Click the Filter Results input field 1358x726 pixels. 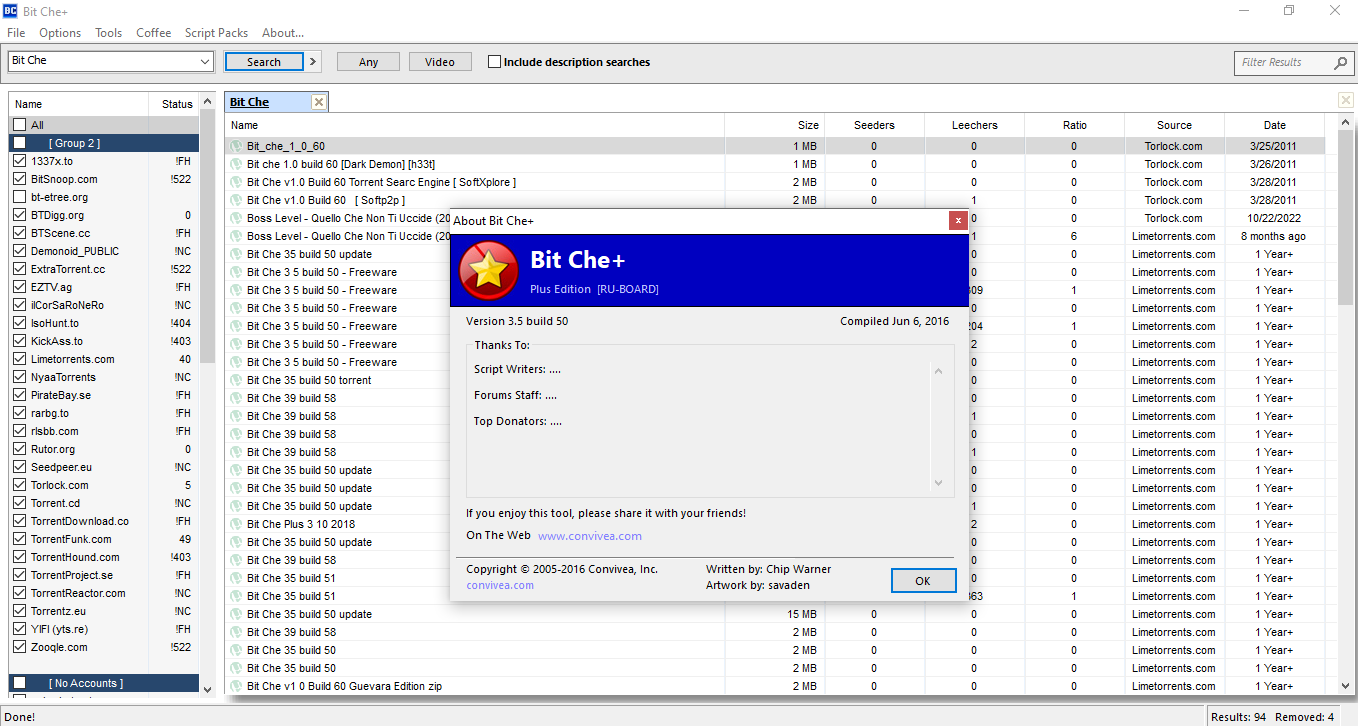click(x=1285, y=63)
